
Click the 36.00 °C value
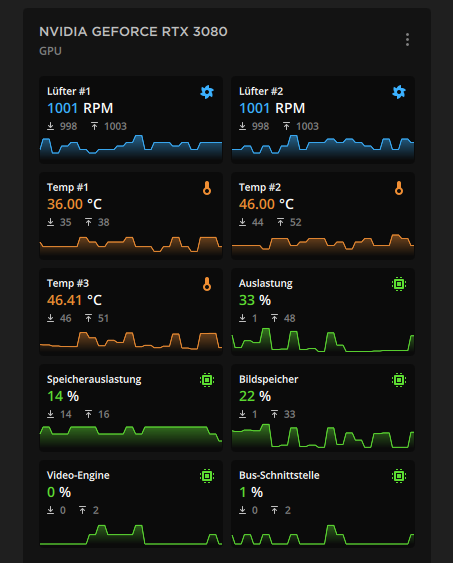(x=74, y=204)
